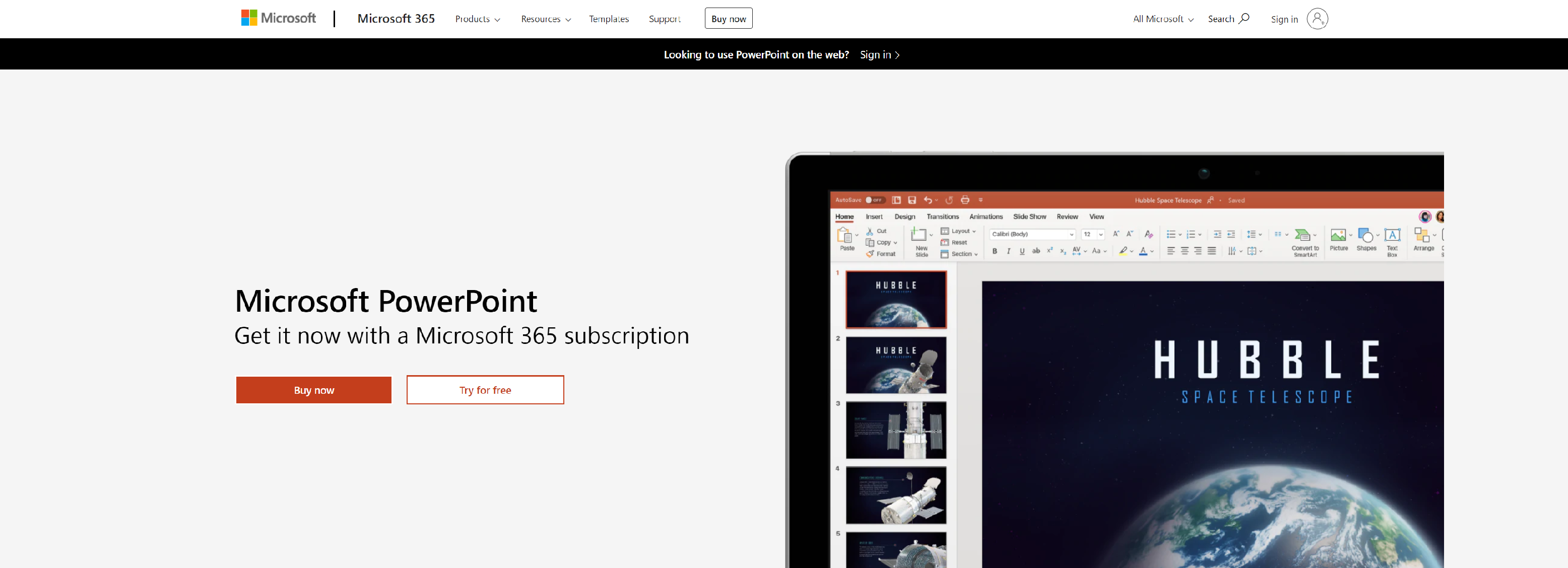Select slide 4 thumbnail
Screen dimensions: 1568x568
click(896, 495)
